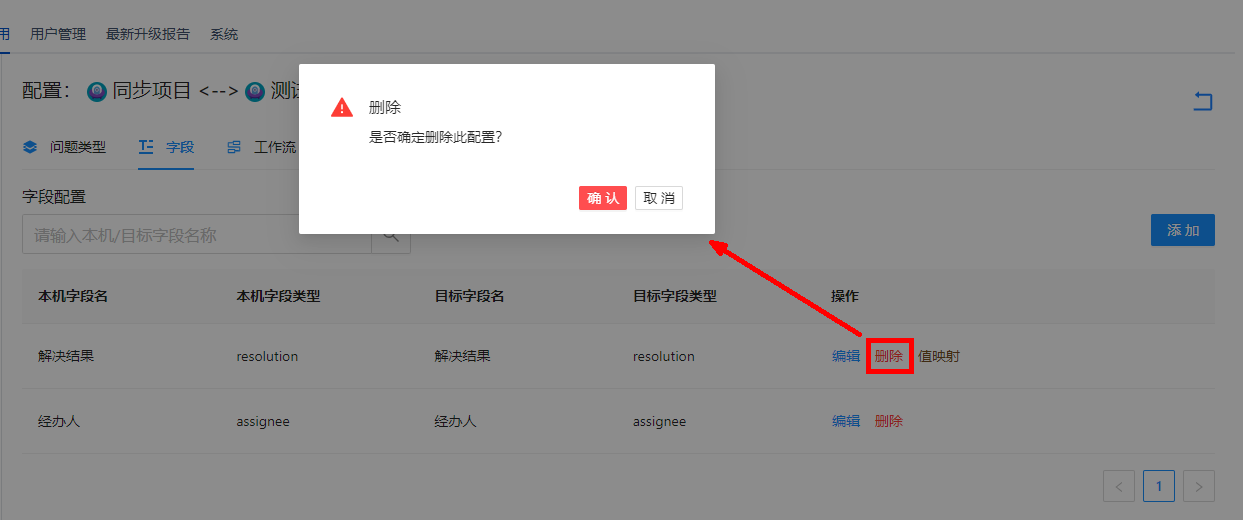Viewport: 1243px width, 520px height.
Task: Confirm deletion with the 确认 button
Action: click(602, 198)
